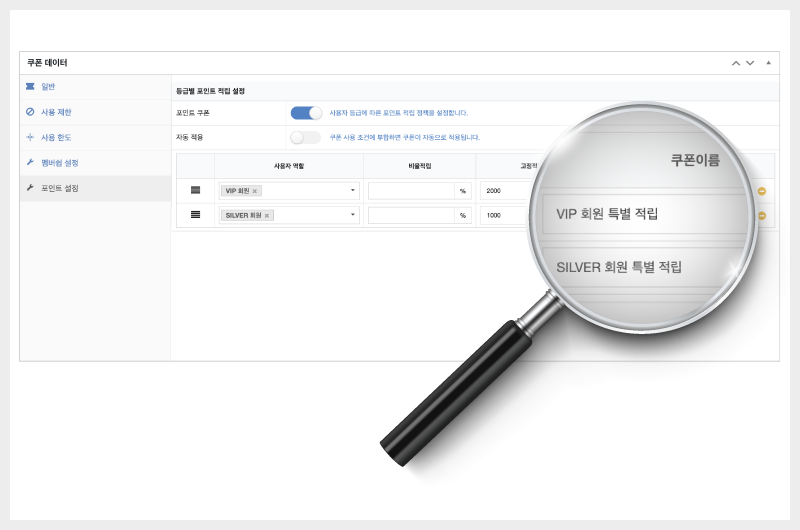
Task: Delete the SILVER row with minus icon
Action: (761, 215)
